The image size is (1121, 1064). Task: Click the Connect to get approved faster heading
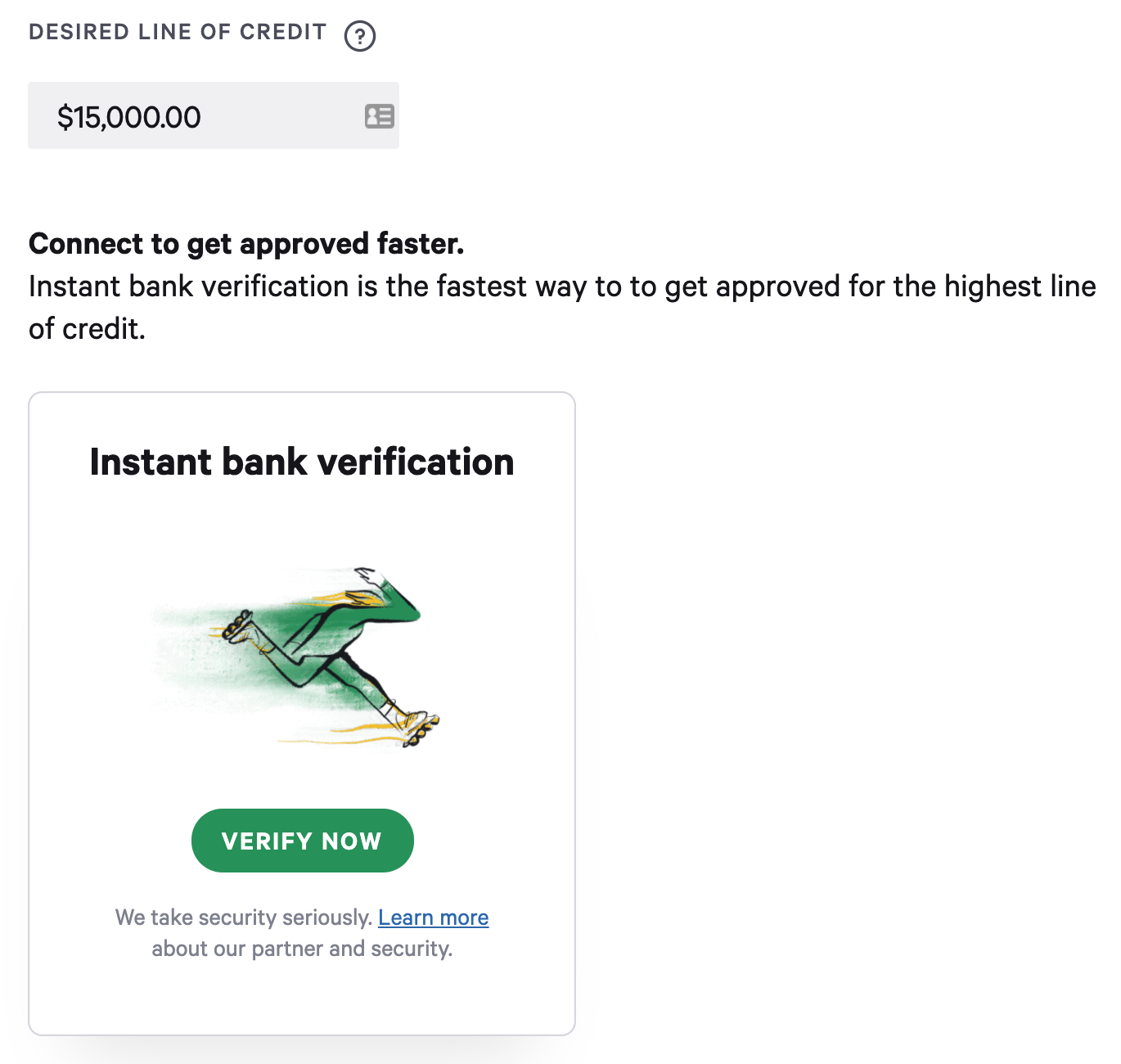click(246, 244)
